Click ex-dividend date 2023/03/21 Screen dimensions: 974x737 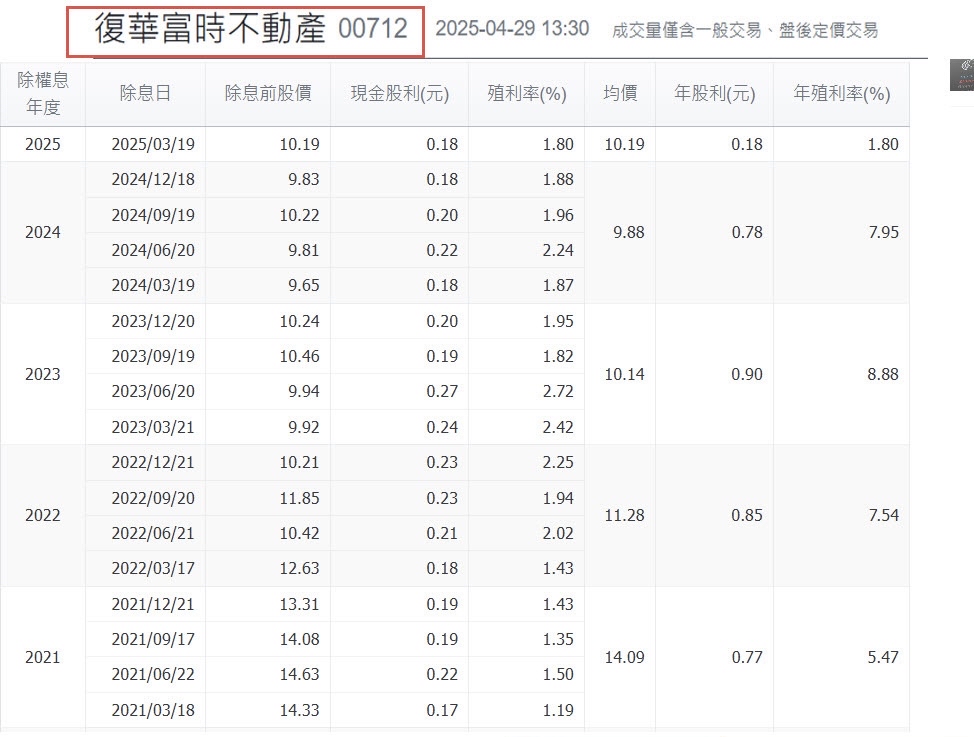153,427
